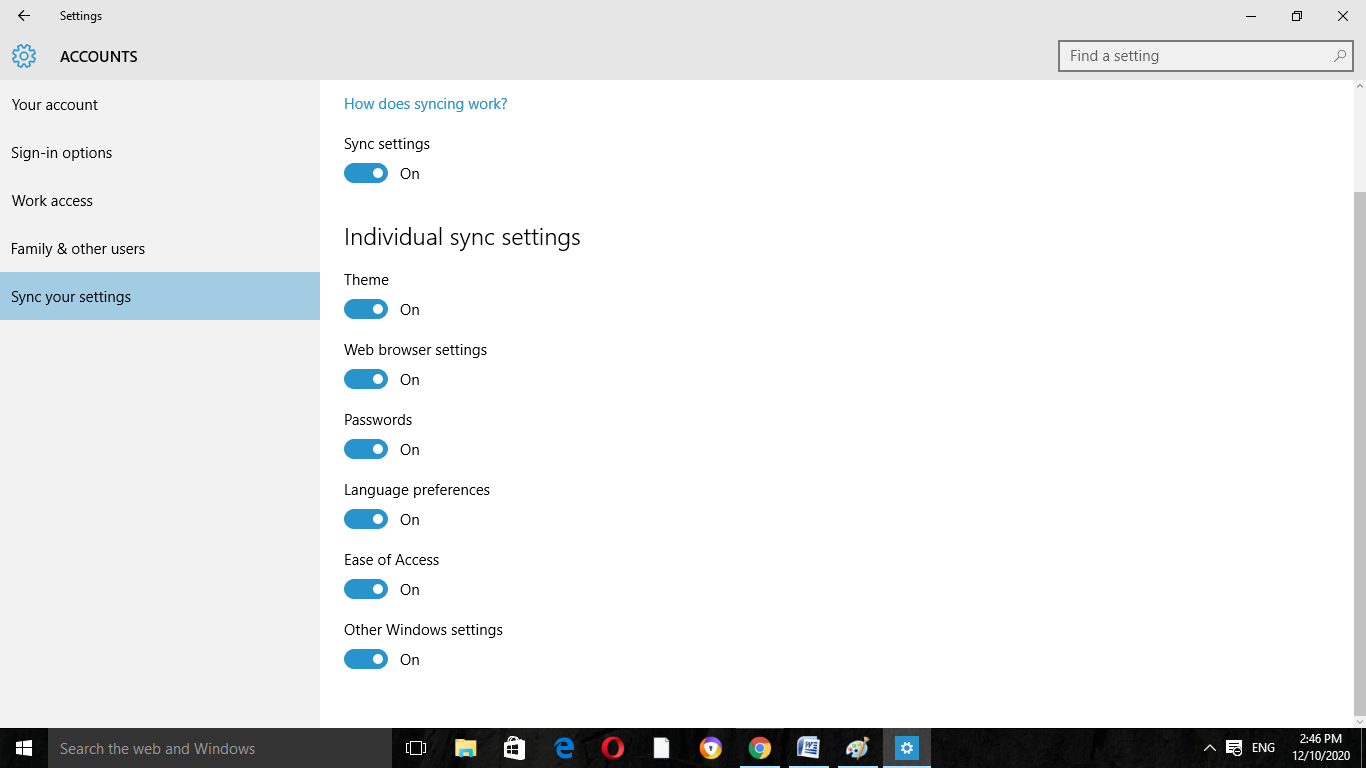The width and height of the screenshot is (1366, 768).
Task: Open the Windows Store taskbar icon
Action: [x=515, y=748]
